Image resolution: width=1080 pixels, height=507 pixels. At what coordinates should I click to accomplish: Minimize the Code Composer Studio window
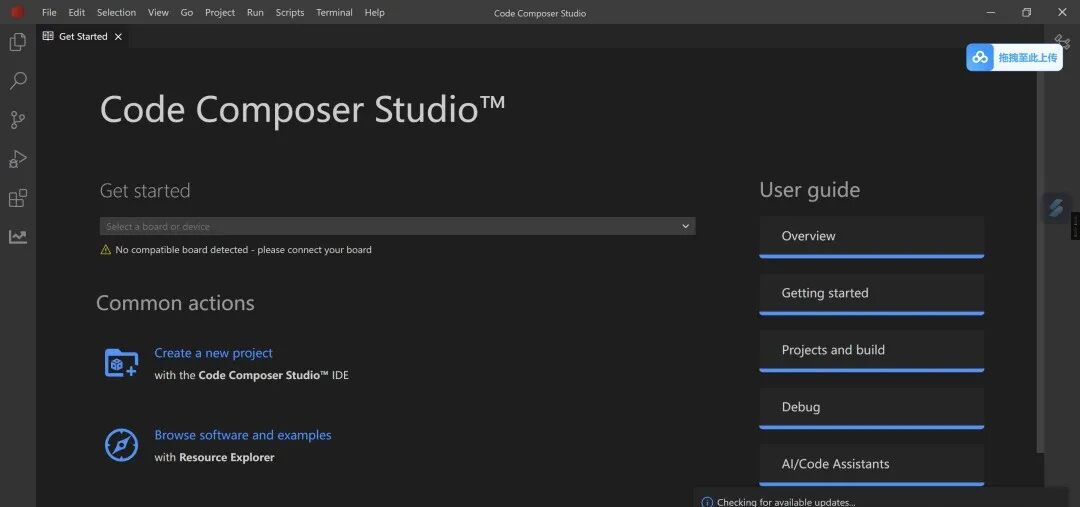pos(990,12)
